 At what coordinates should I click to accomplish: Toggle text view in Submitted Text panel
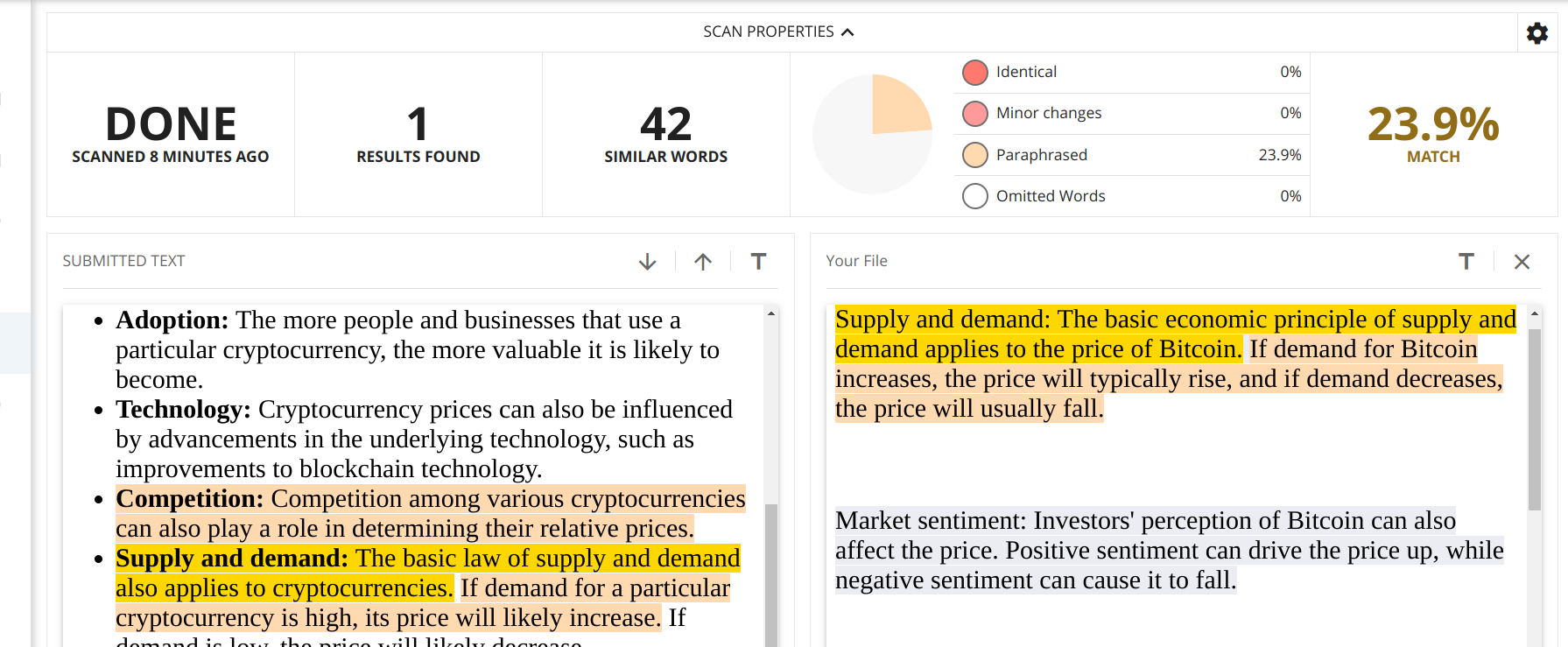coord(759,261)
